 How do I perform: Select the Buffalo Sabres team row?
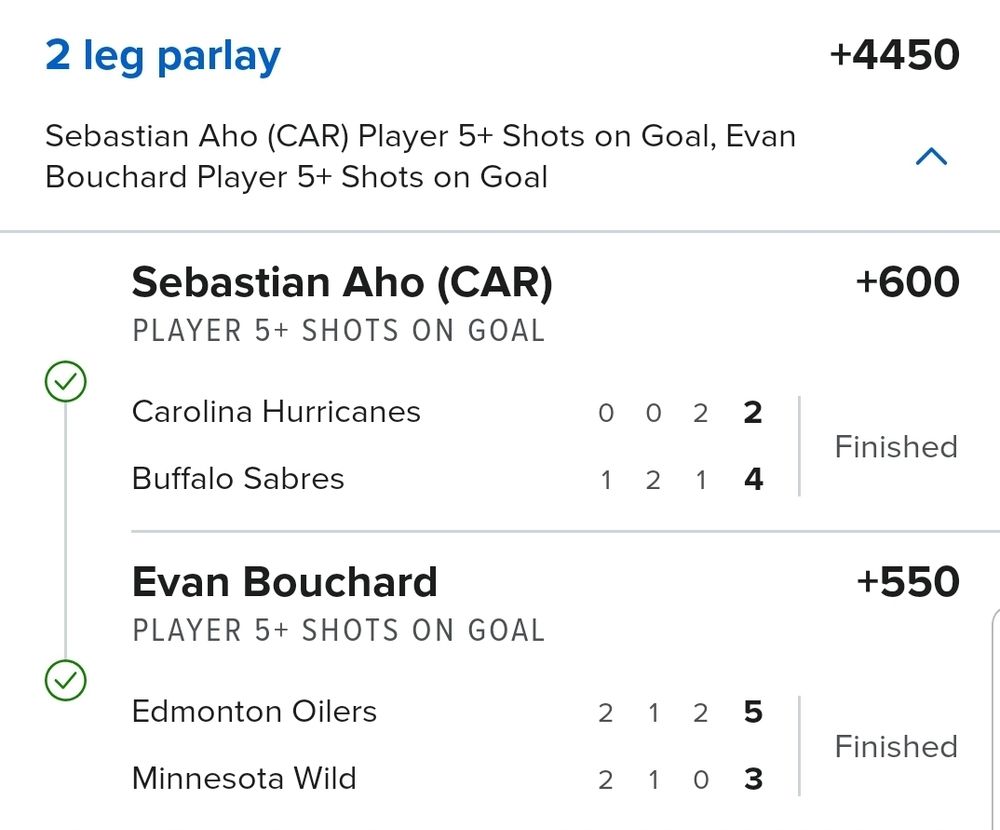(x=238, y=479)
